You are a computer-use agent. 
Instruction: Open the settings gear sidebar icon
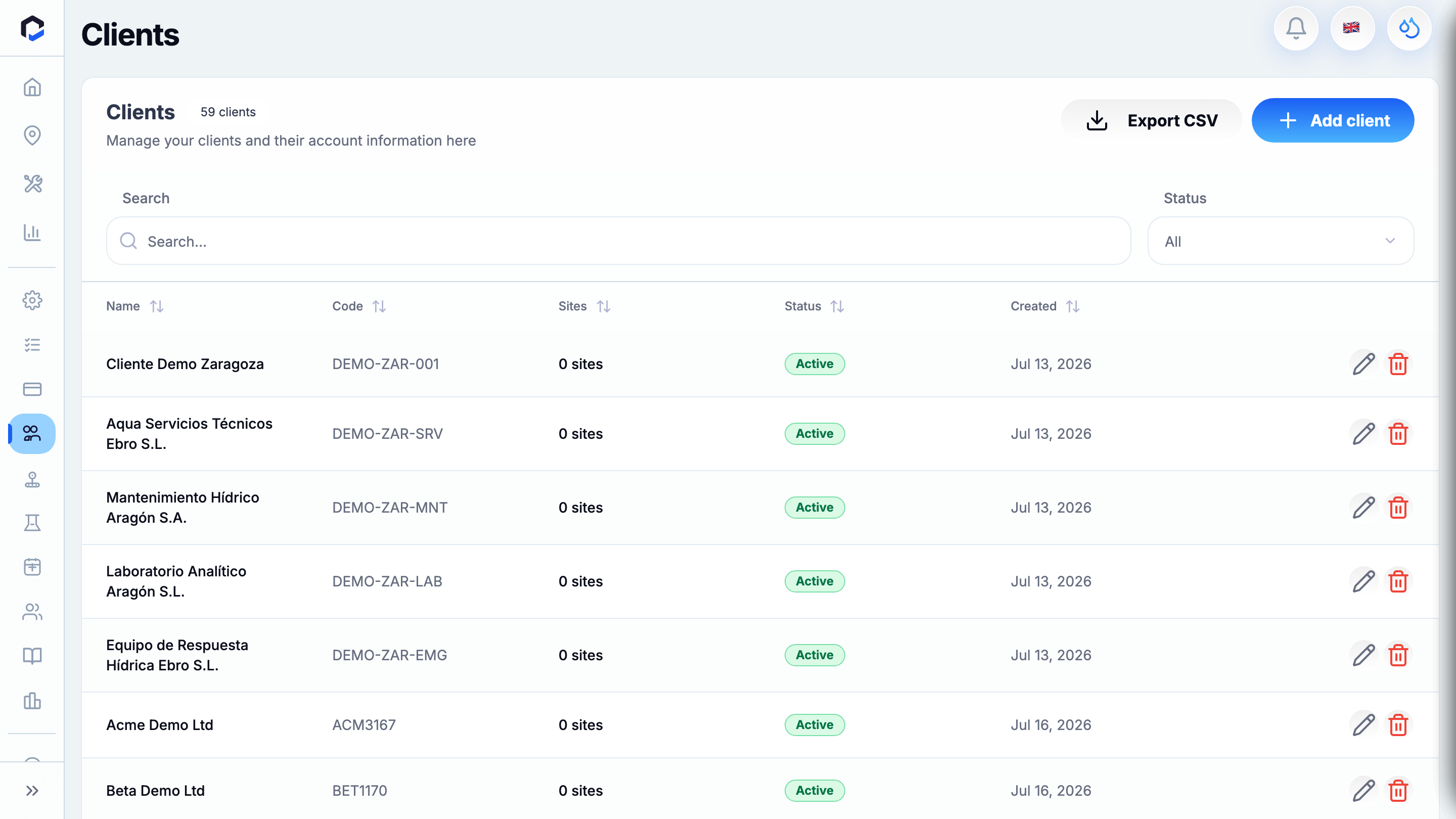click(32, 300)
